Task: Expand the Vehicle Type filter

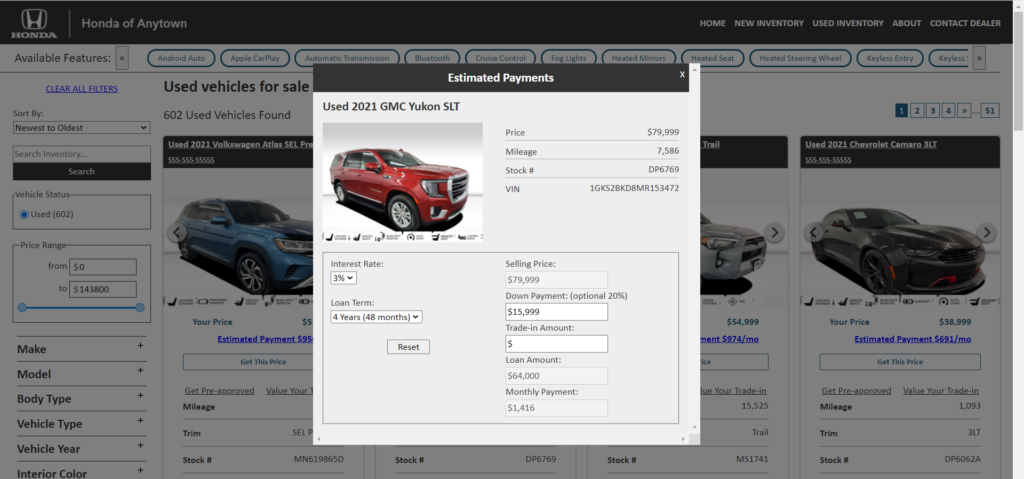Action: 81,423
